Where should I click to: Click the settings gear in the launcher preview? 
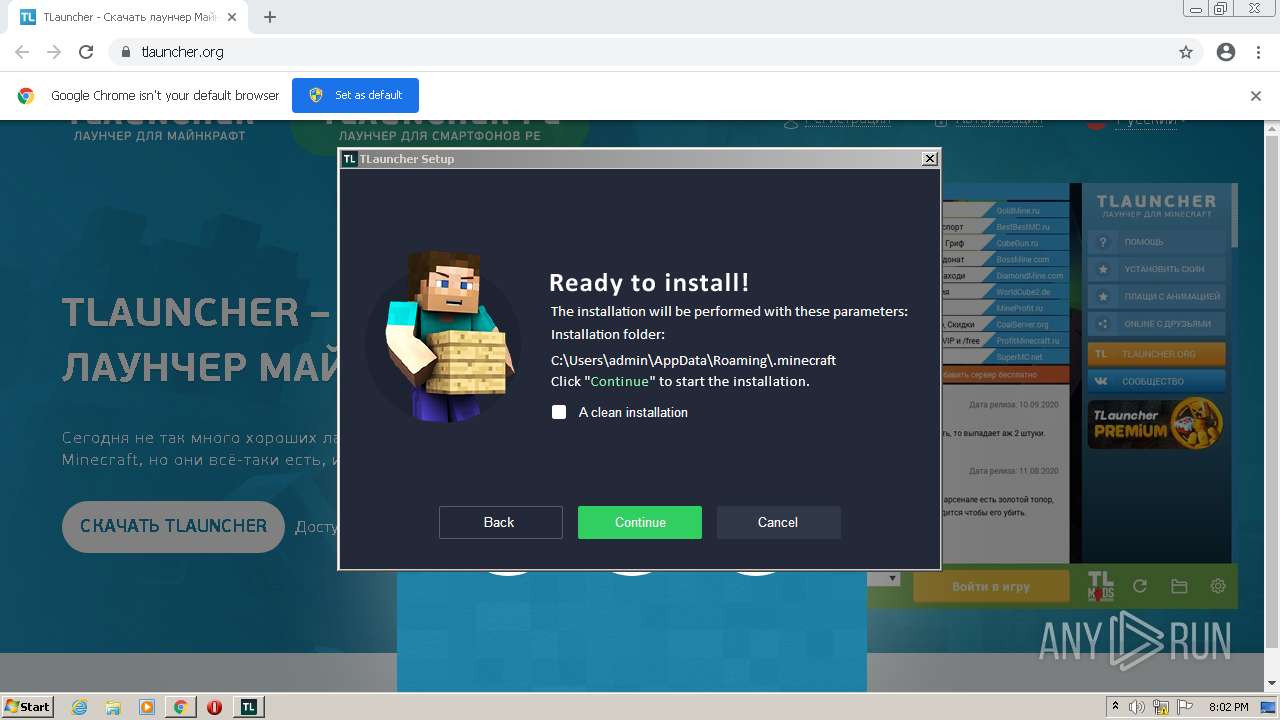pyautogui.click(x=1217, y=587)
